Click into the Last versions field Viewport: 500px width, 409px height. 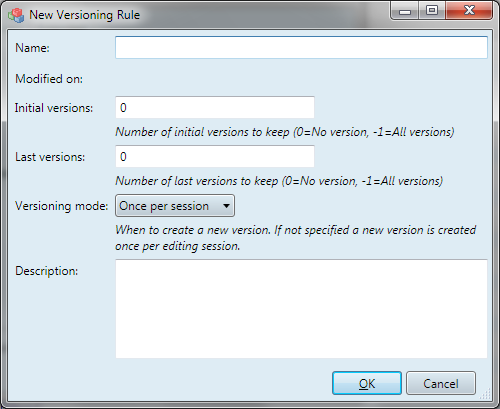pyautogui.click(x=215, y=156)
